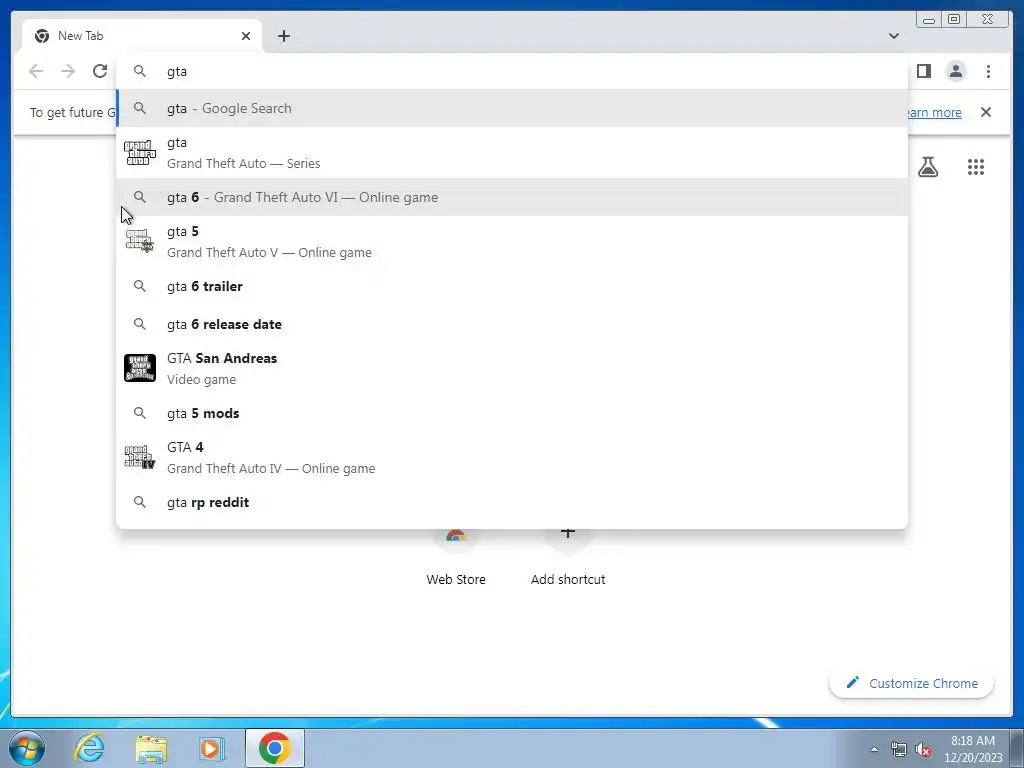Choose the gta 6 release date suggestion
This screenshot has width=1024, height=768.
click(512, 324)
